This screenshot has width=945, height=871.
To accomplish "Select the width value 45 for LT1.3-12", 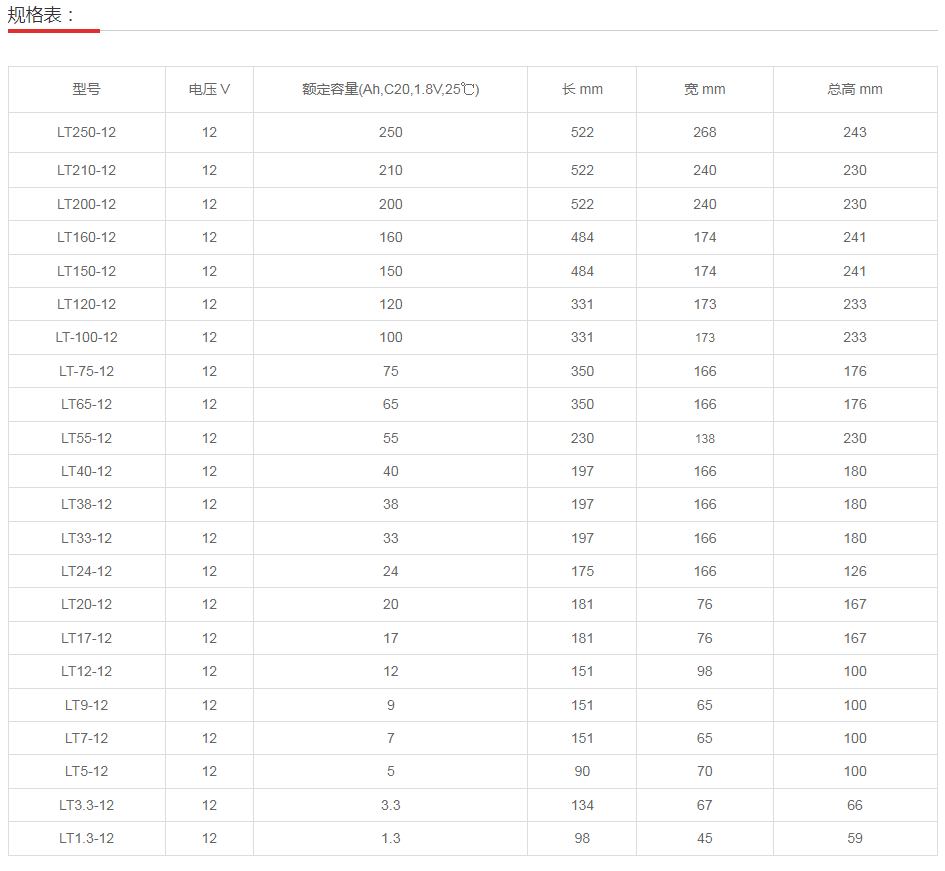I will [x=704, y=838].
